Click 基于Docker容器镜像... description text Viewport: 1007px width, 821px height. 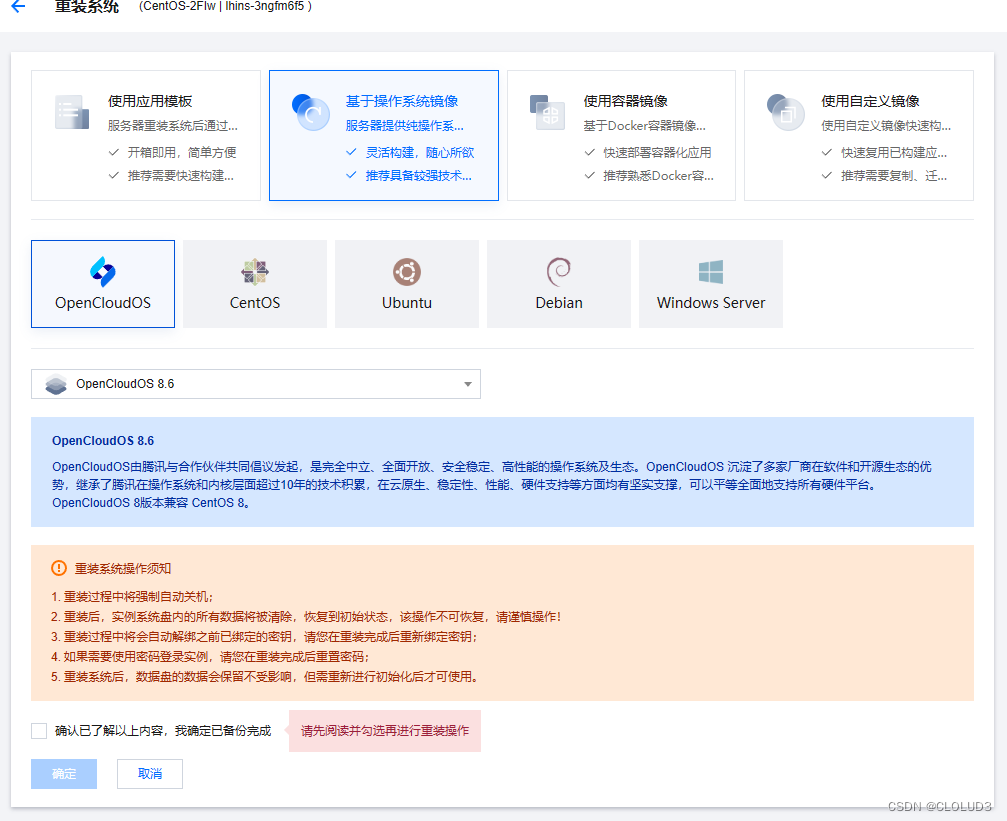click(645, 125)
